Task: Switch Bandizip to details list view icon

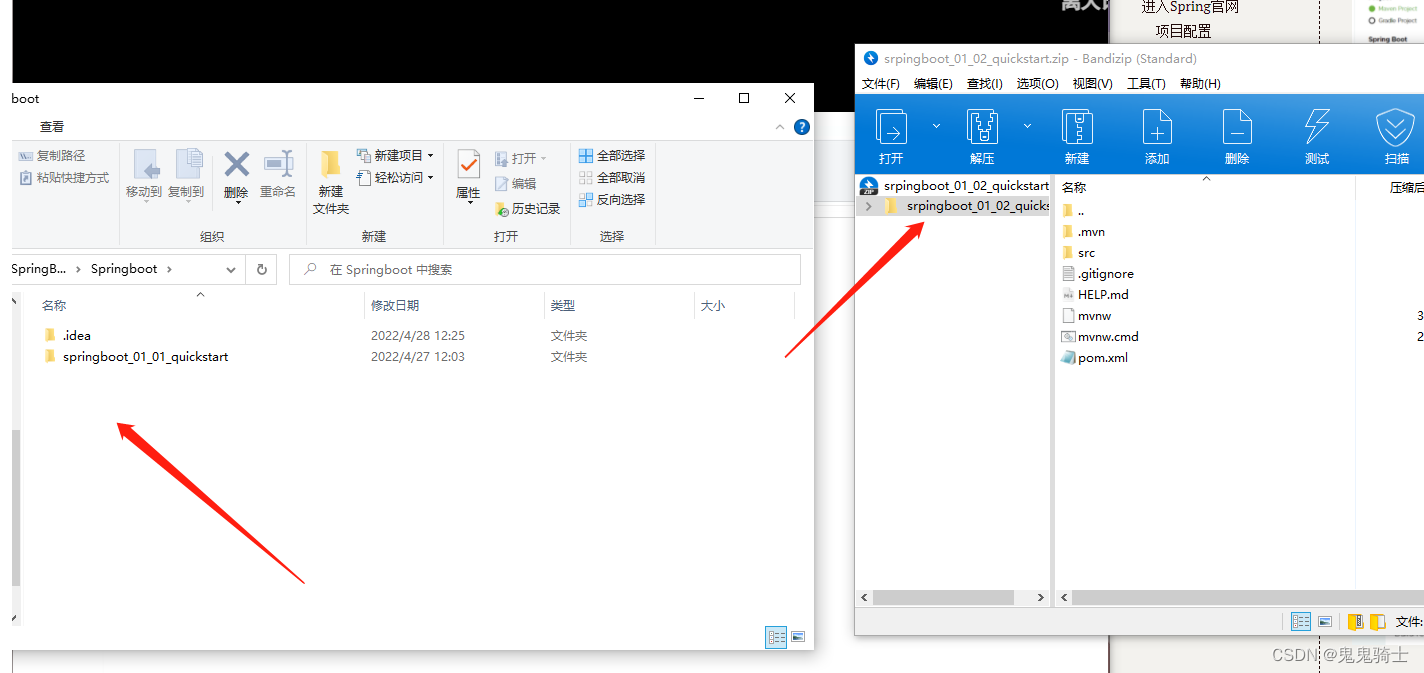Action: point(1301,622)
